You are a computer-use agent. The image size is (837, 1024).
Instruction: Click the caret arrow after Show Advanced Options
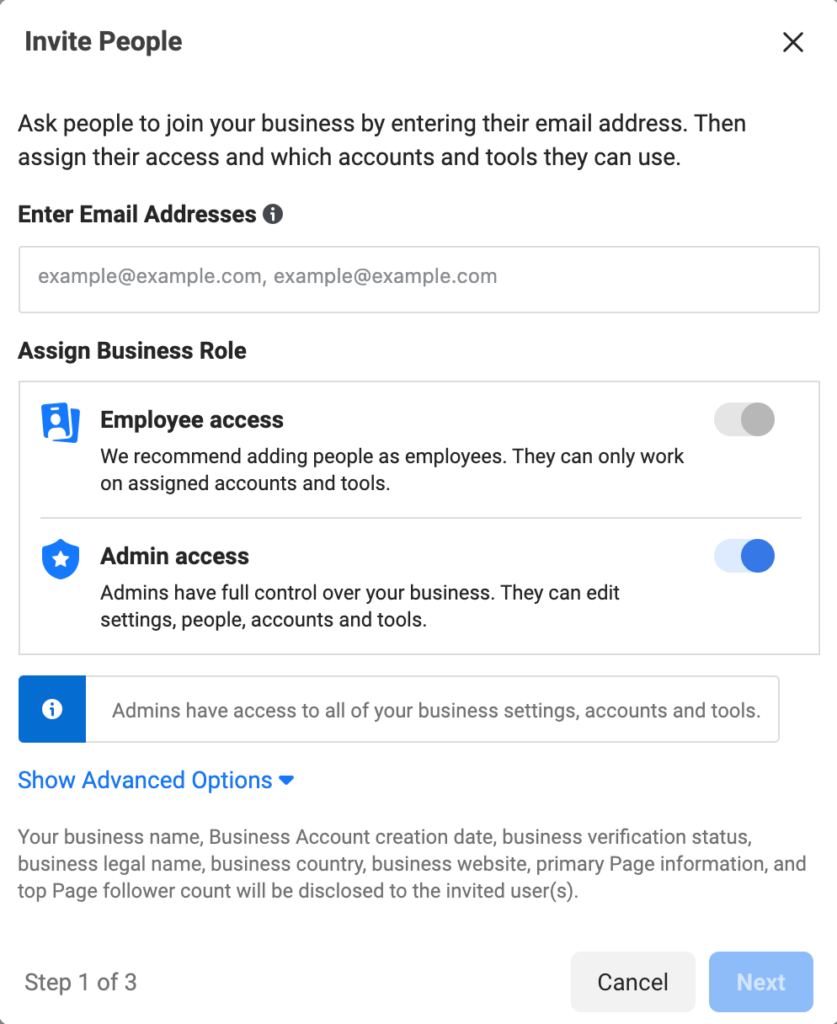click(286, 780)
